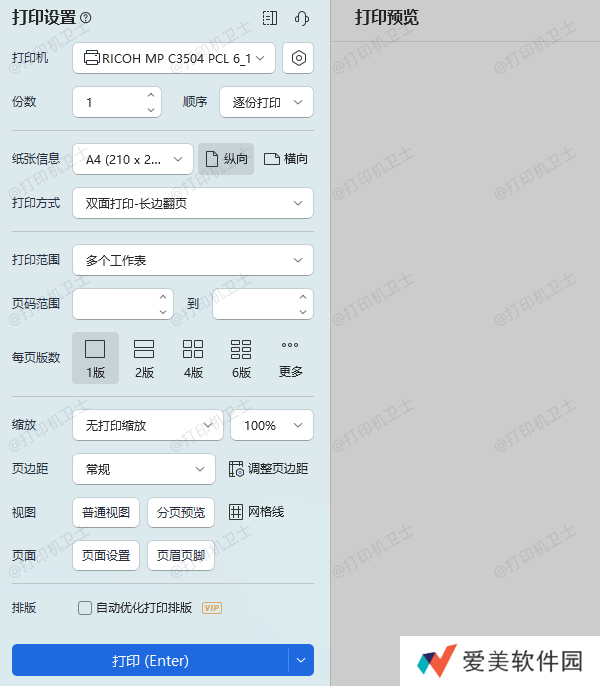Screen dimensions: 600x686
Task: Click the 页眉页脚 button
Action: click(x=181, y=555)
